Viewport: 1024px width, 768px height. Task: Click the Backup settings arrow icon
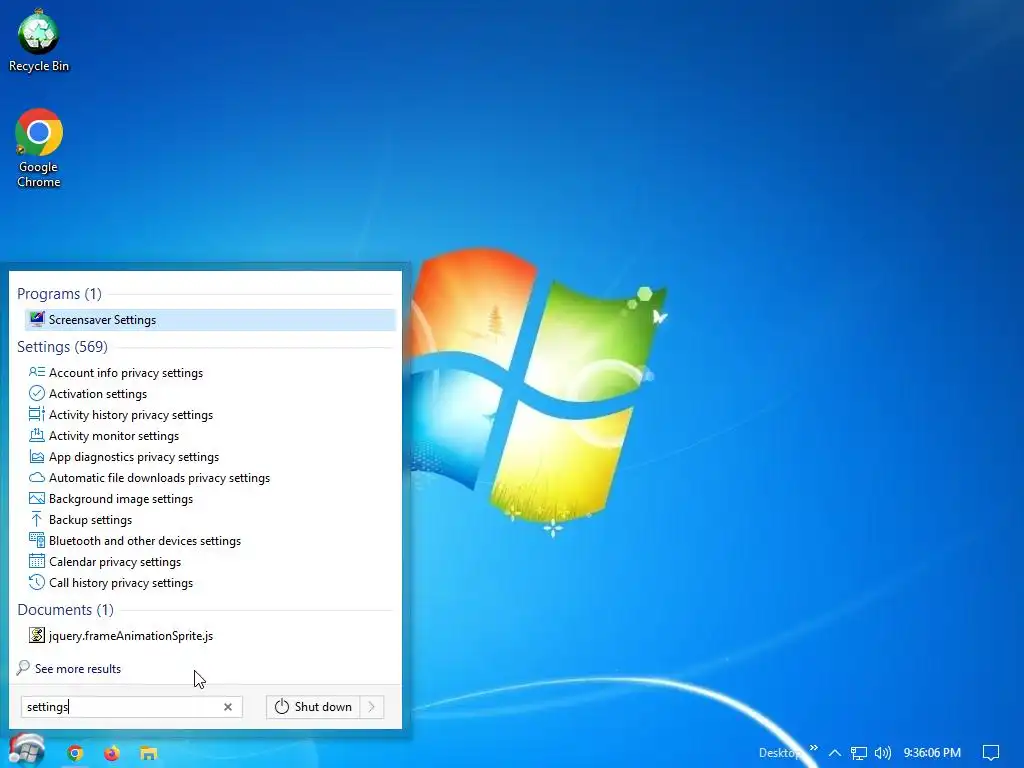[37, 519]
